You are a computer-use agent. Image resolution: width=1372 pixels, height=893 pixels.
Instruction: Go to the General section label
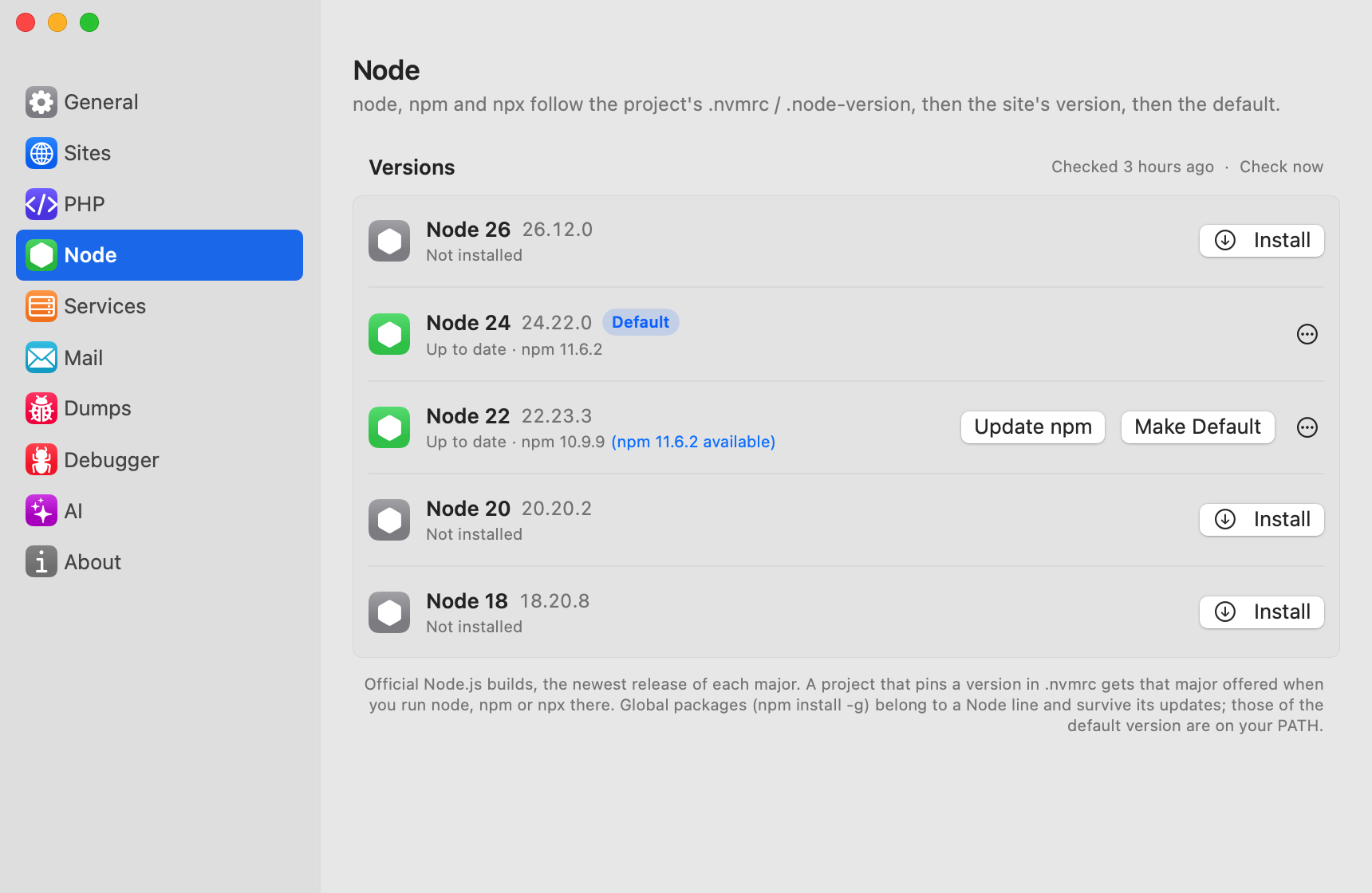(x=101, y=102)
